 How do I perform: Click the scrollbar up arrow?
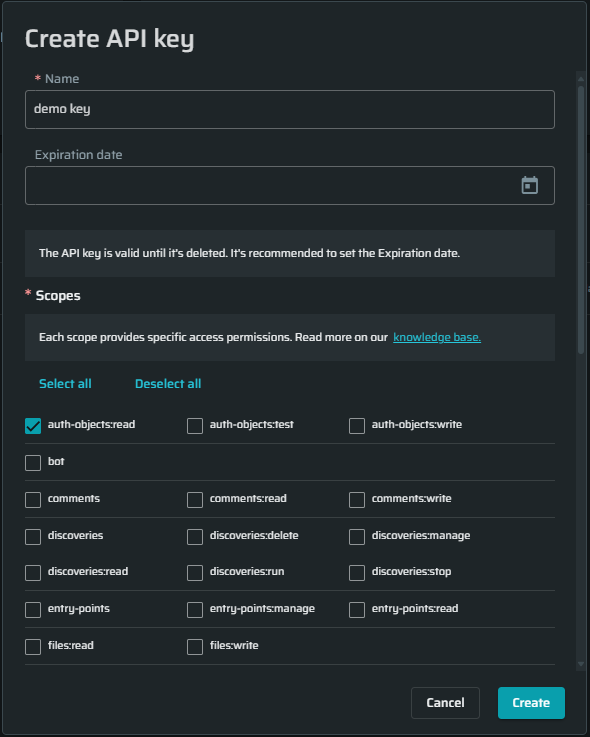(x=581, y=78)
